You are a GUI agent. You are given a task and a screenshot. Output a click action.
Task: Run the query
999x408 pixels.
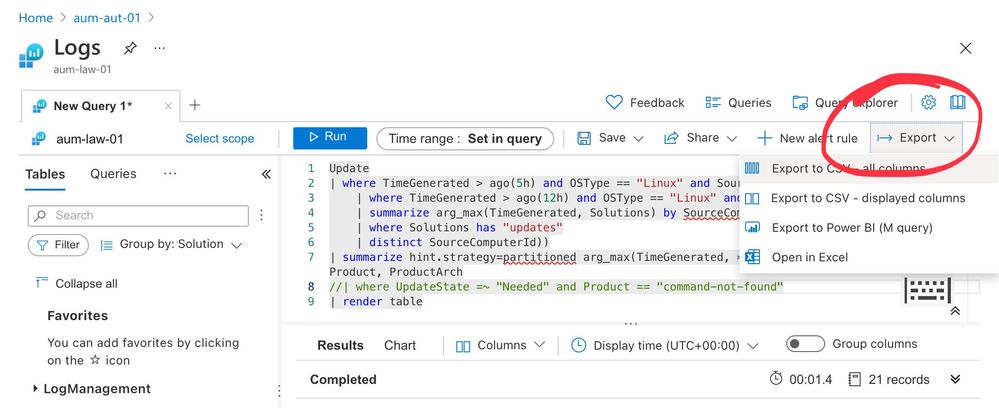[x=329, y=138]
